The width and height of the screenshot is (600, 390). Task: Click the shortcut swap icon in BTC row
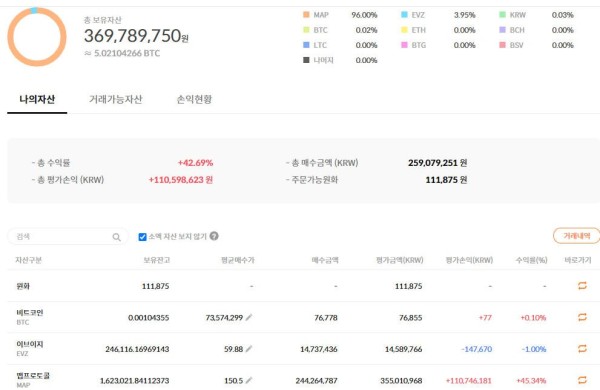pos(582,317)
